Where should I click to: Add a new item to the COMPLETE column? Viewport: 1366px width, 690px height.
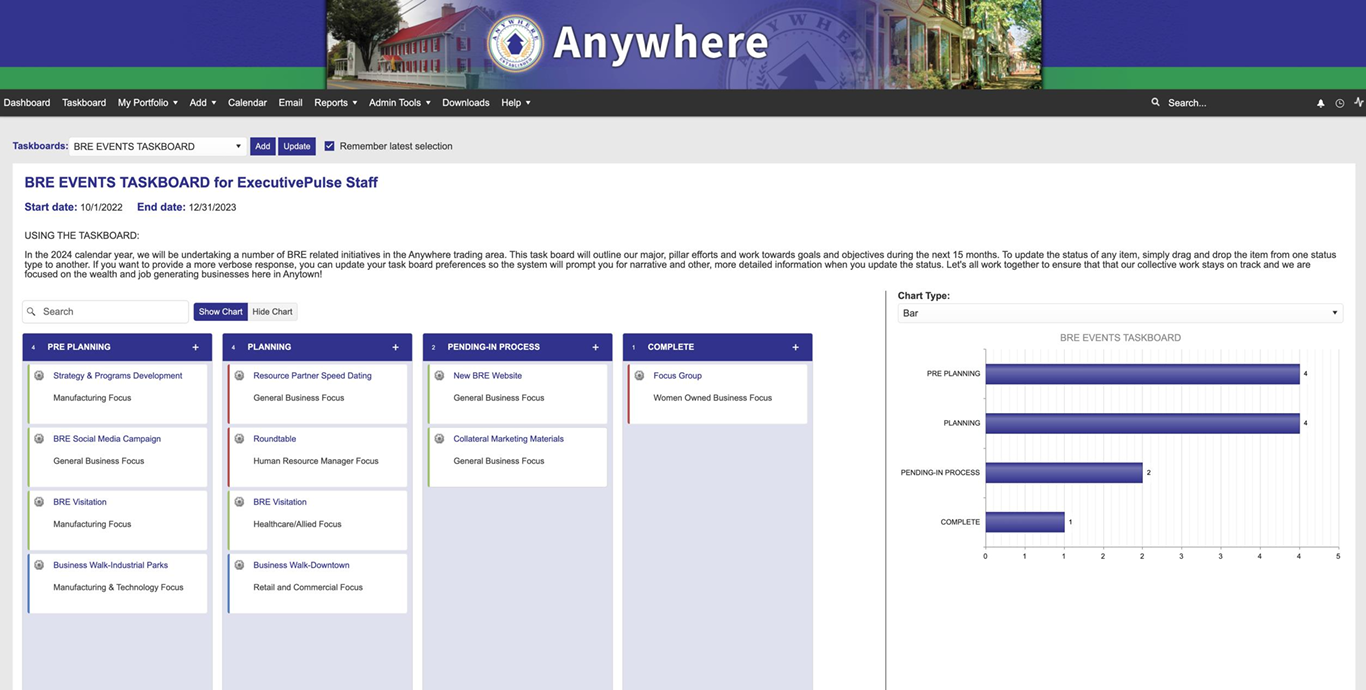[795, 347]
